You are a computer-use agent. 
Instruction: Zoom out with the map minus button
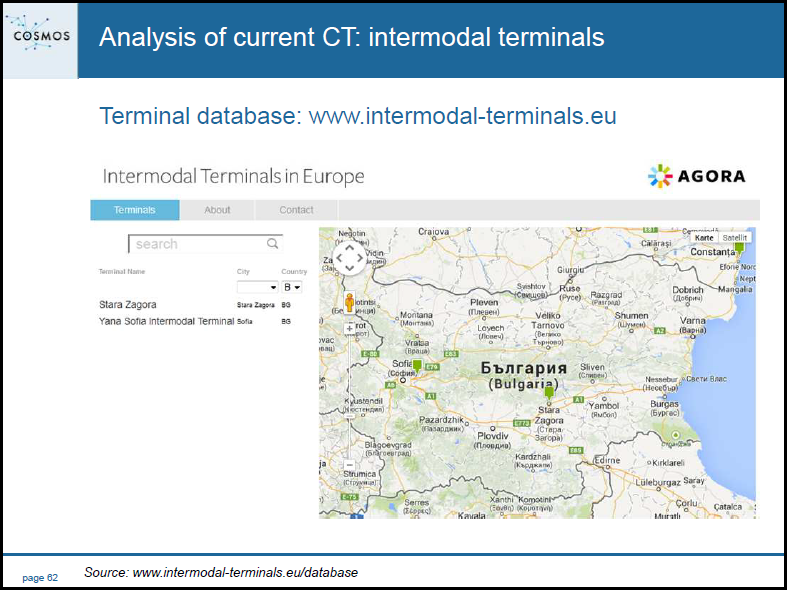point(349,465)
